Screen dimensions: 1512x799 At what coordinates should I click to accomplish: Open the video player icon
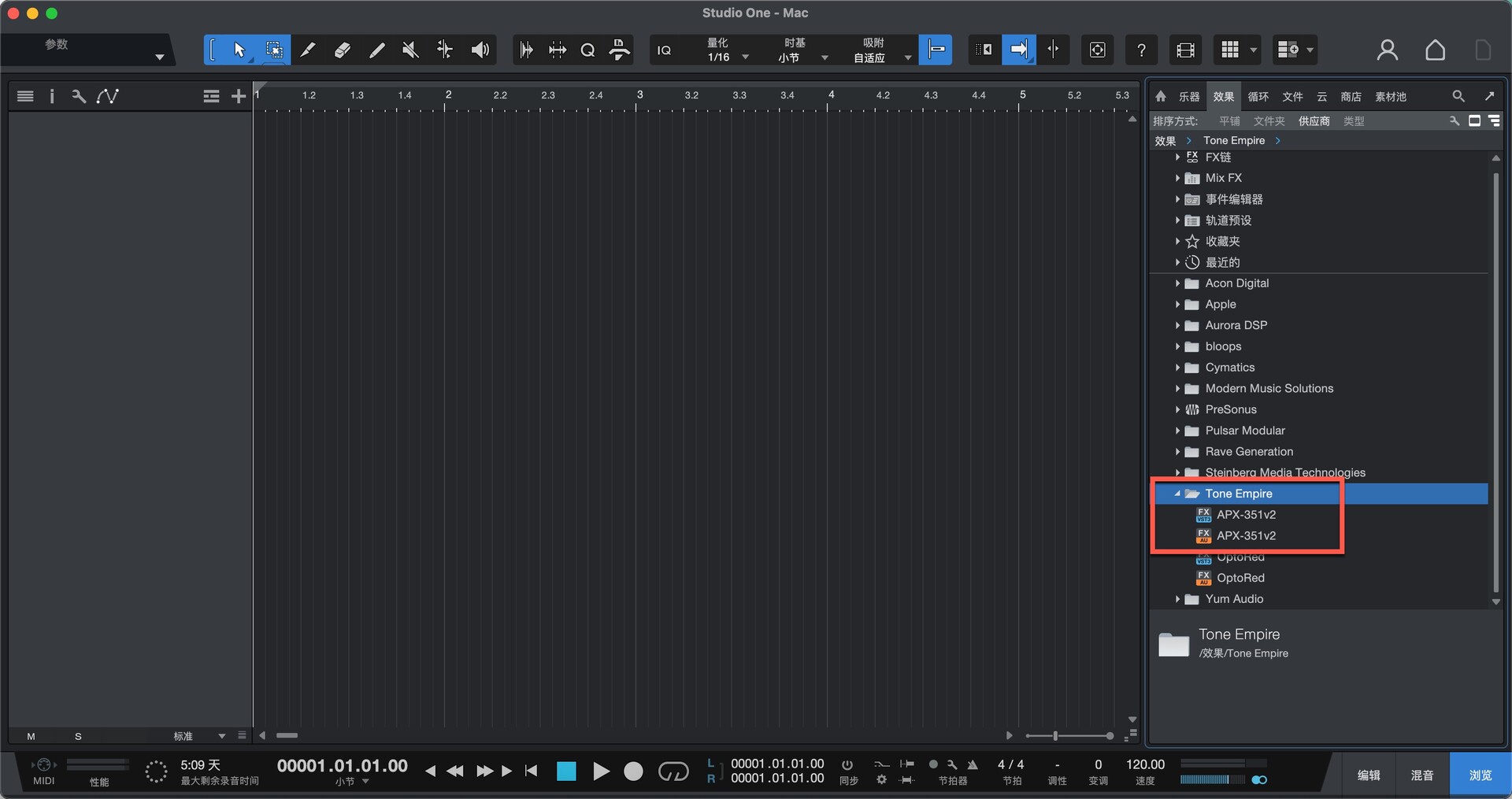1185,50
